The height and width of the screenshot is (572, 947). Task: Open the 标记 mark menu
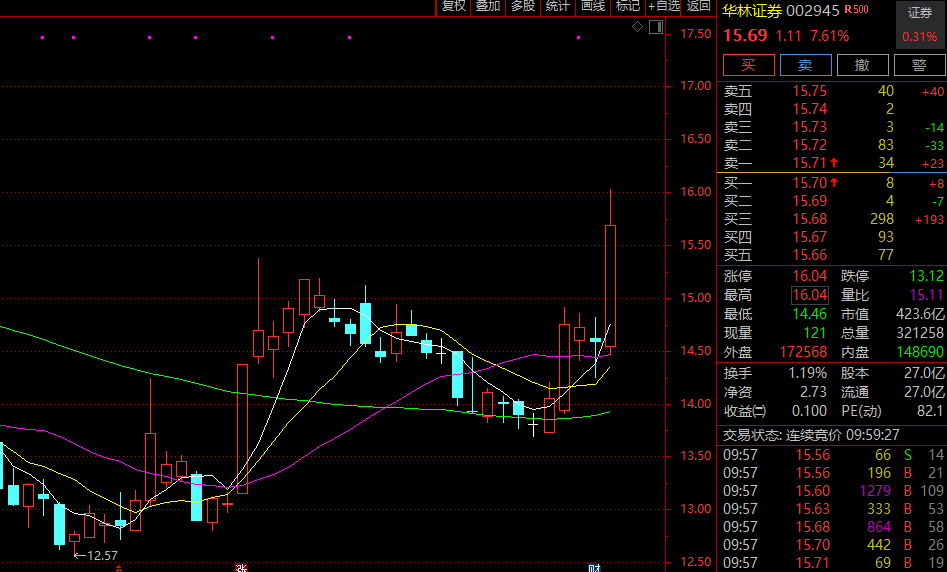point(628,7)
